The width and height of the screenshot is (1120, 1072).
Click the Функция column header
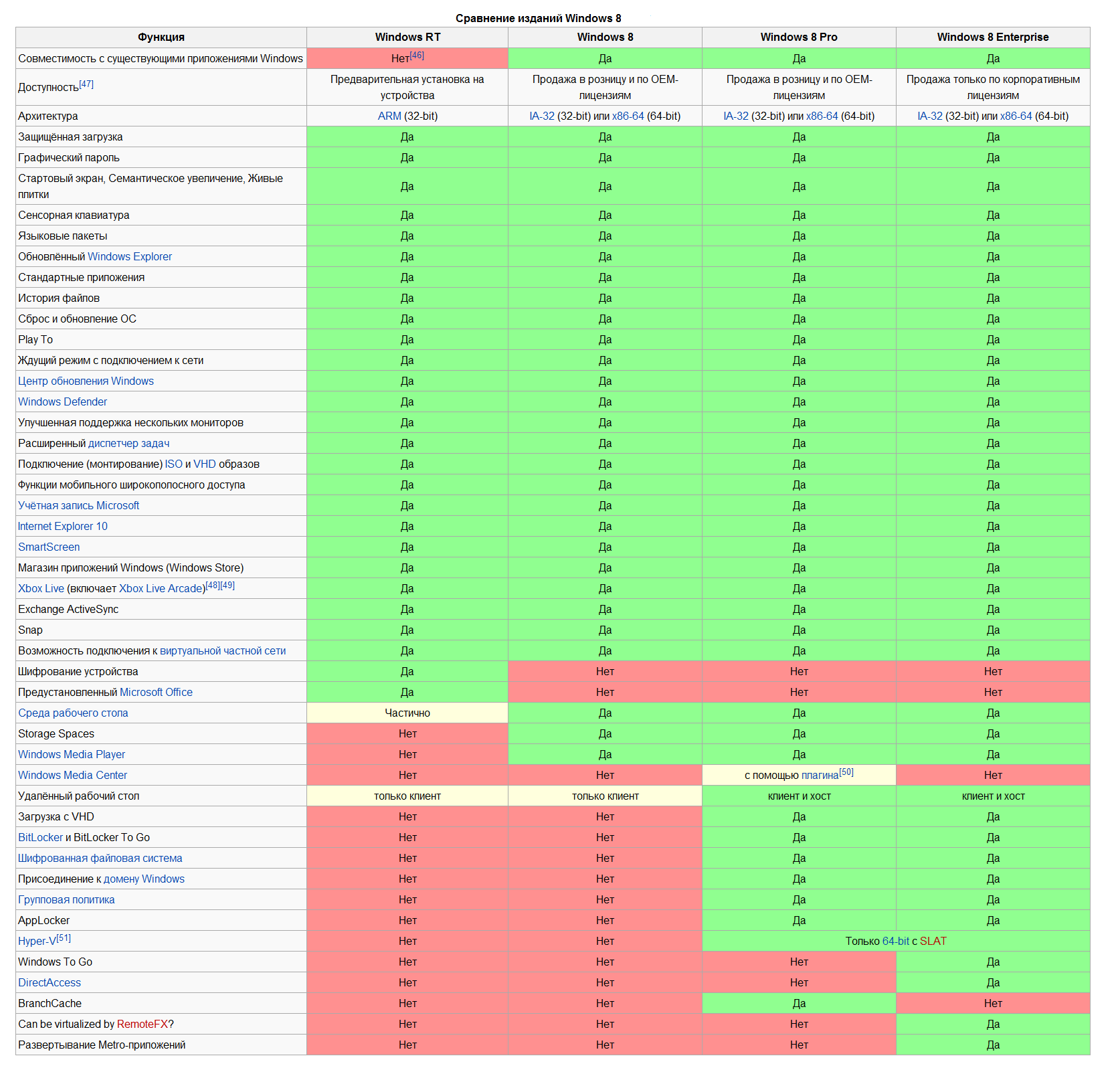point(161,37)
